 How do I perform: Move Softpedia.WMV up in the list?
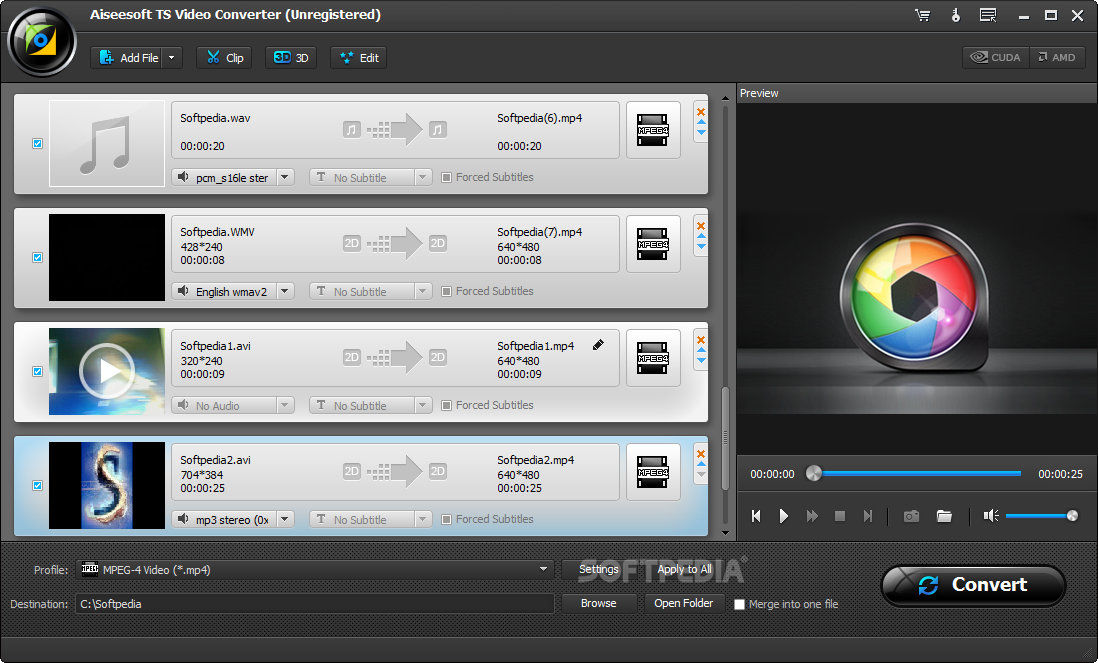click(x=701, y=236)
